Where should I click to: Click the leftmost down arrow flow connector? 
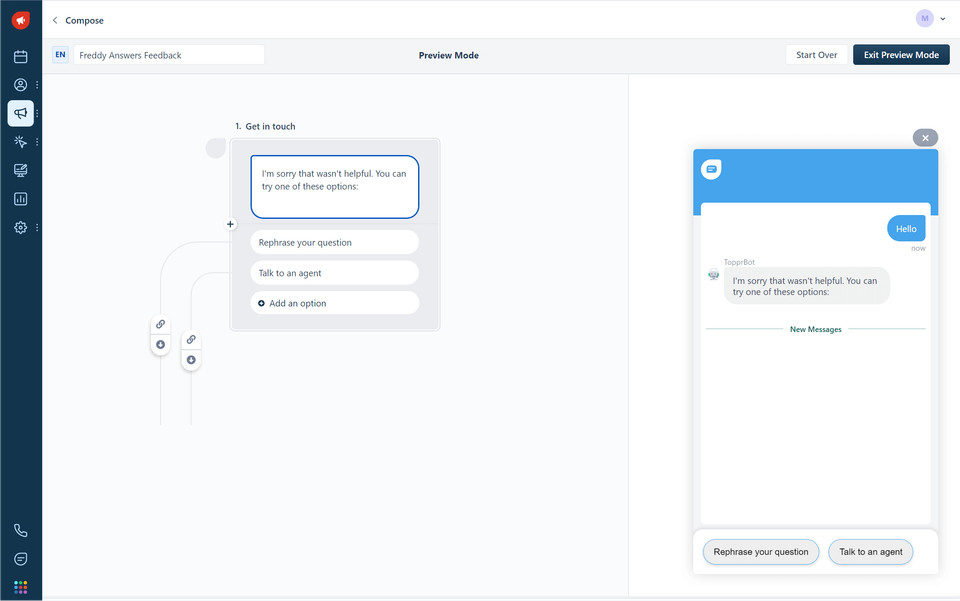pyautogui.click(x=160, y=345)
